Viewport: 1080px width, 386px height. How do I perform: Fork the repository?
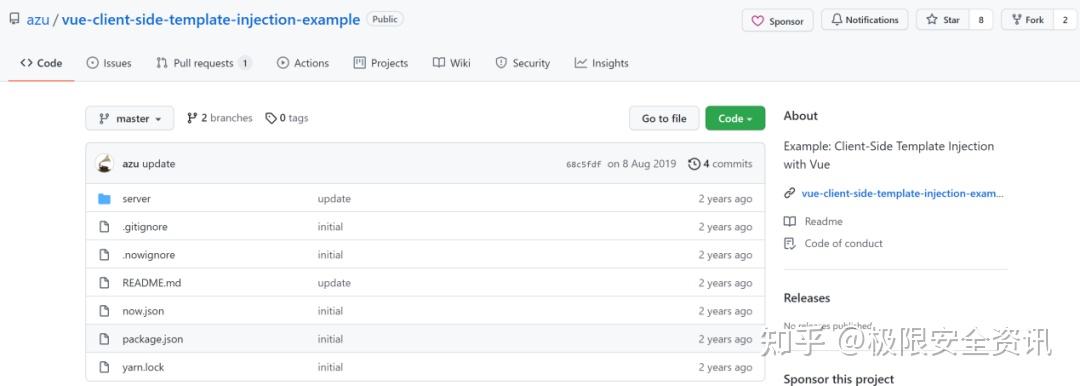(1027, 20)
